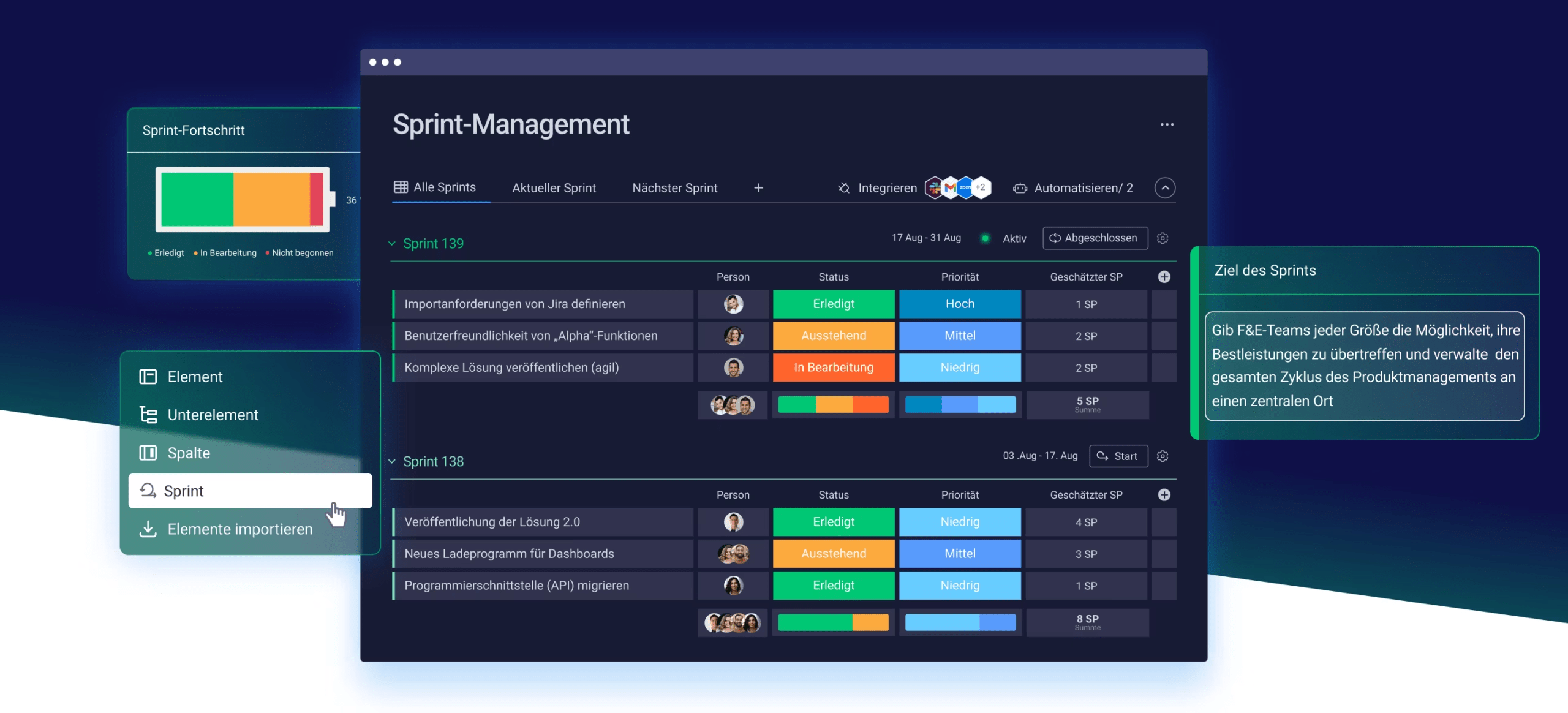1568x713 pixels.
Task: Mark Sprint 139 as Abgeschlossen
Action: coord(1095,238)
